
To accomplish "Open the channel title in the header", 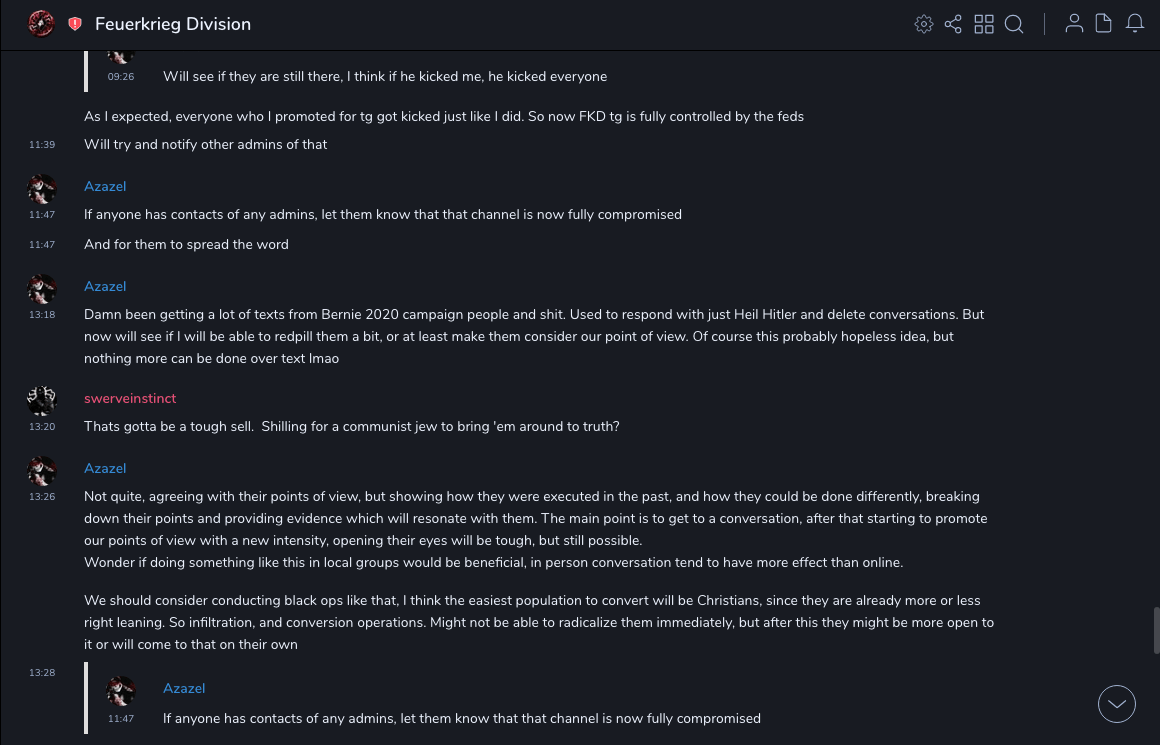I will [x=173, y=24].
